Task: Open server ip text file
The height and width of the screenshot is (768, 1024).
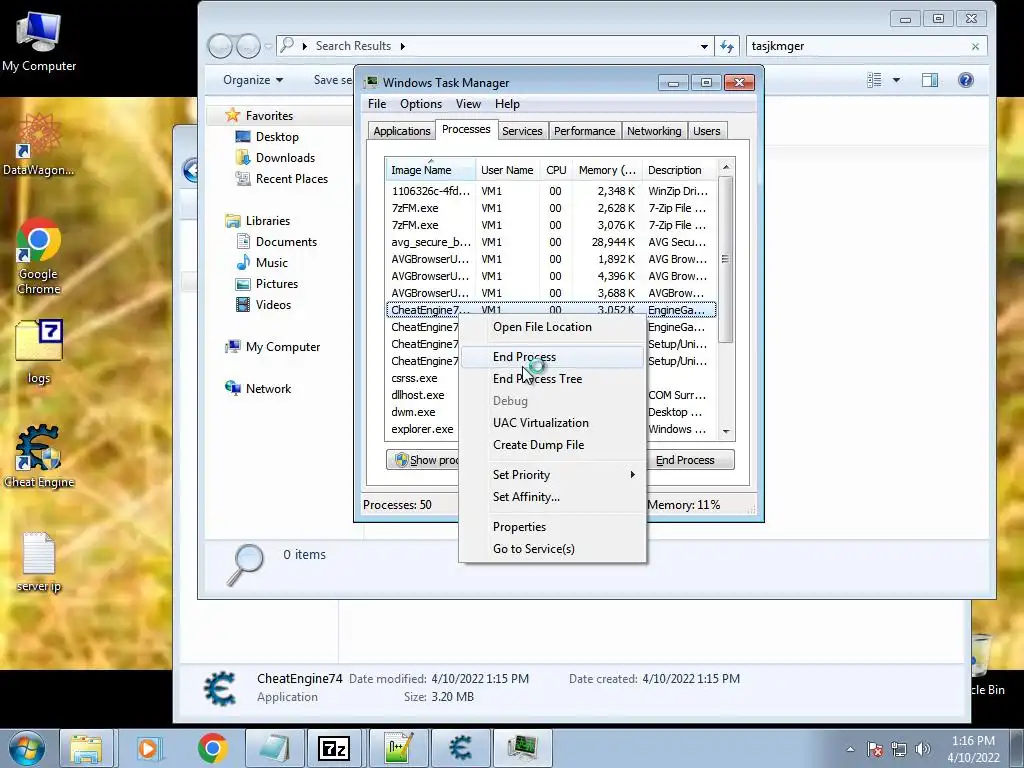Action: [x=39, y=562]
